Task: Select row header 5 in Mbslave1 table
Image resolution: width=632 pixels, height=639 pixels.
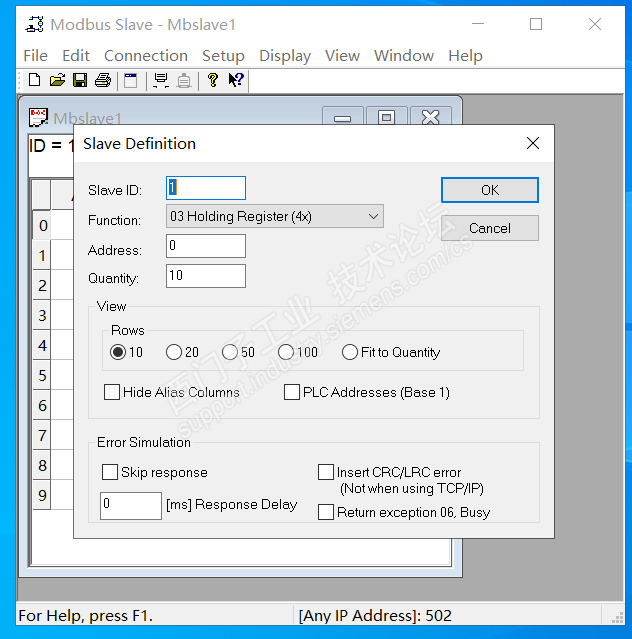Action: (42, 375)
